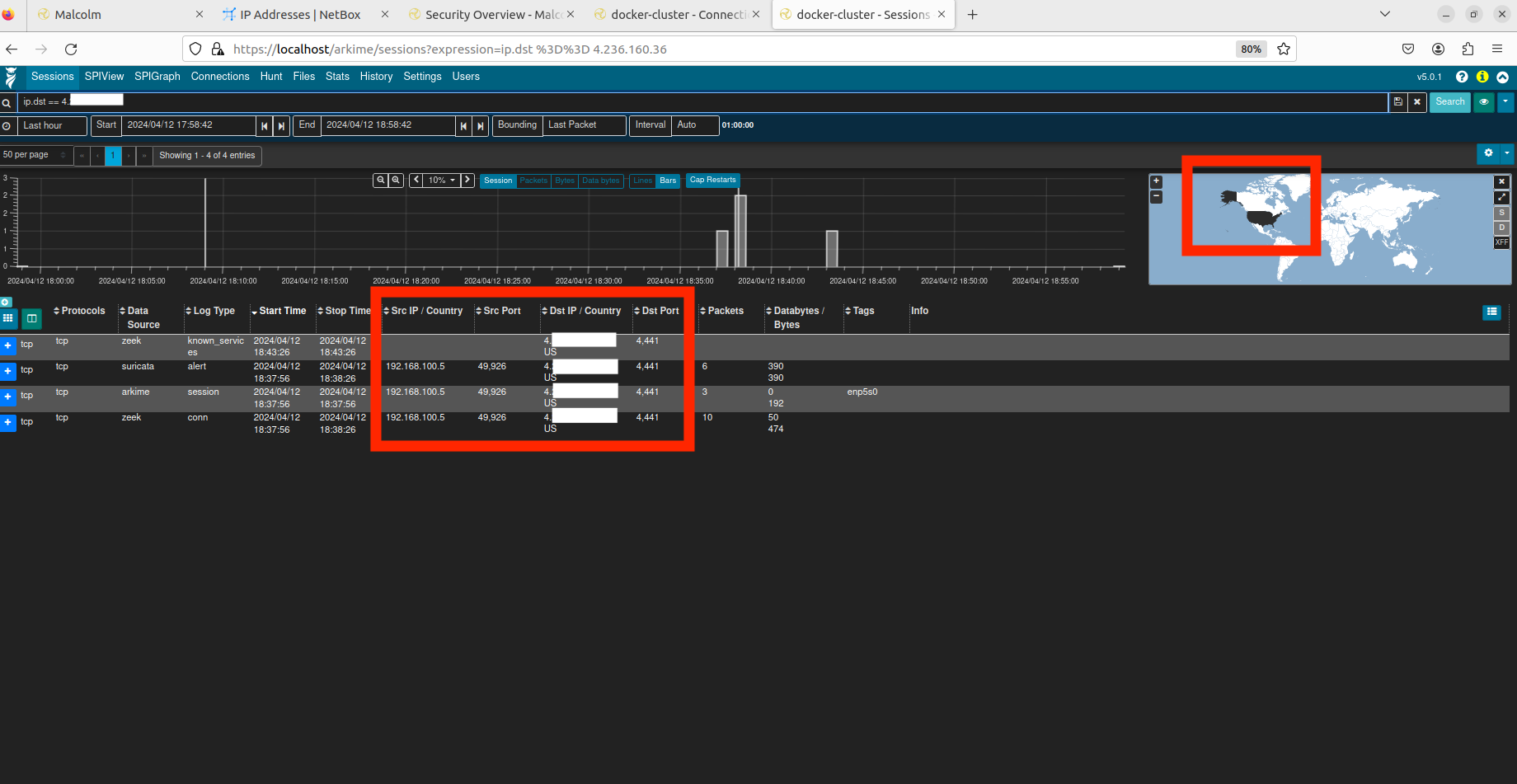
Task: Switch graph type to Lines
Action: pyautogui.click(x=642, y=181)
